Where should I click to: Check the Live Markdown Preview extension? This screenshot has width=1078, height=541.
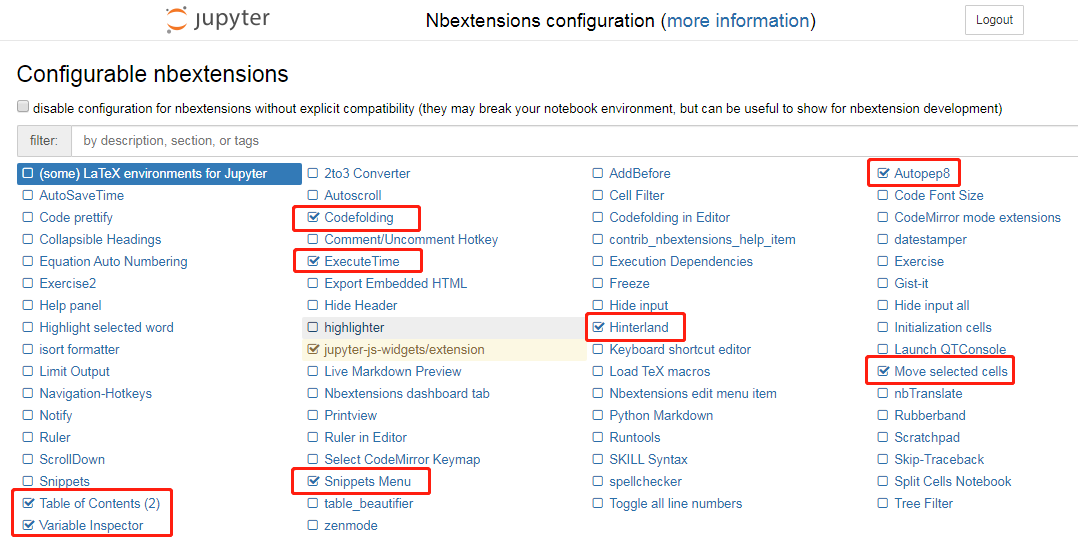click(x=314, y=371)
